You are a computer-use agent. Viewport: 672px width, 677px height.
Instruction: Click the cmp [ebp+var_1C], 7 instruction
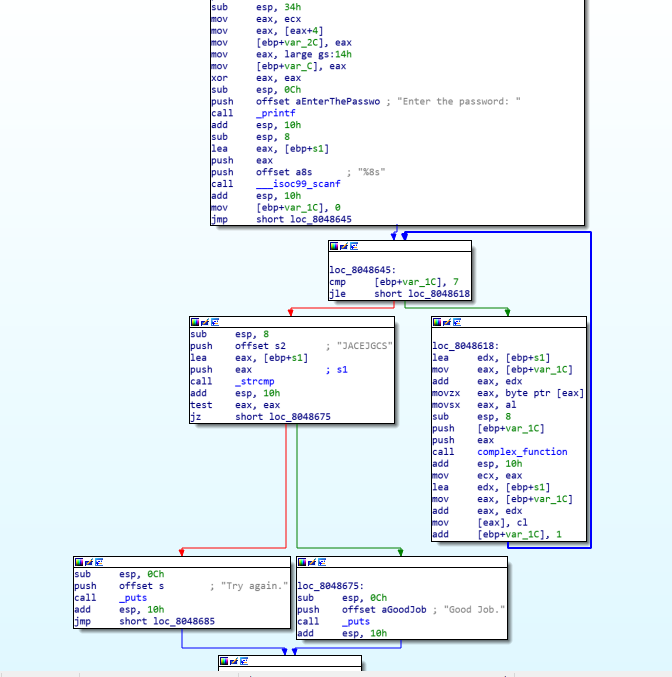coord(394,282)
